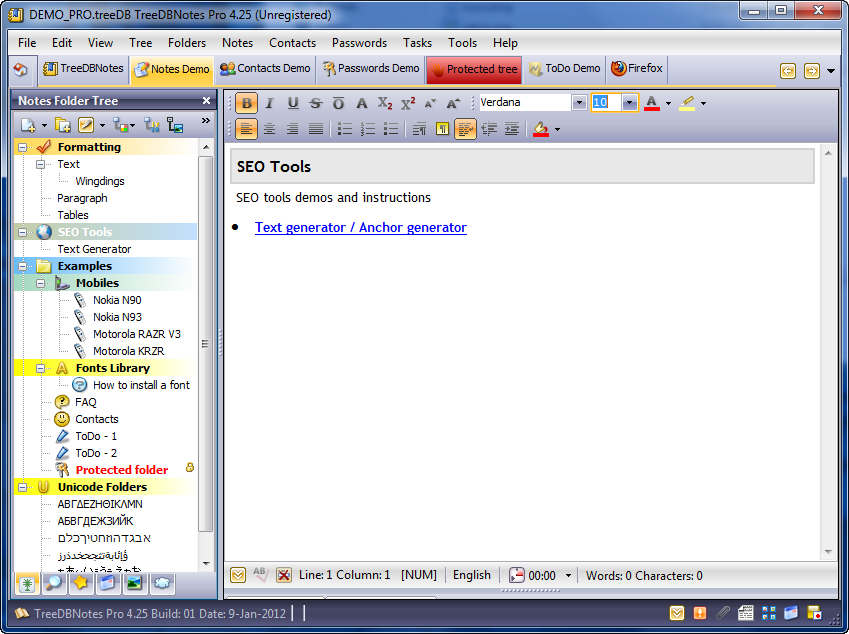Apply superscript formatting
This screenshot has height=634, width=849.
coord(408,103)
